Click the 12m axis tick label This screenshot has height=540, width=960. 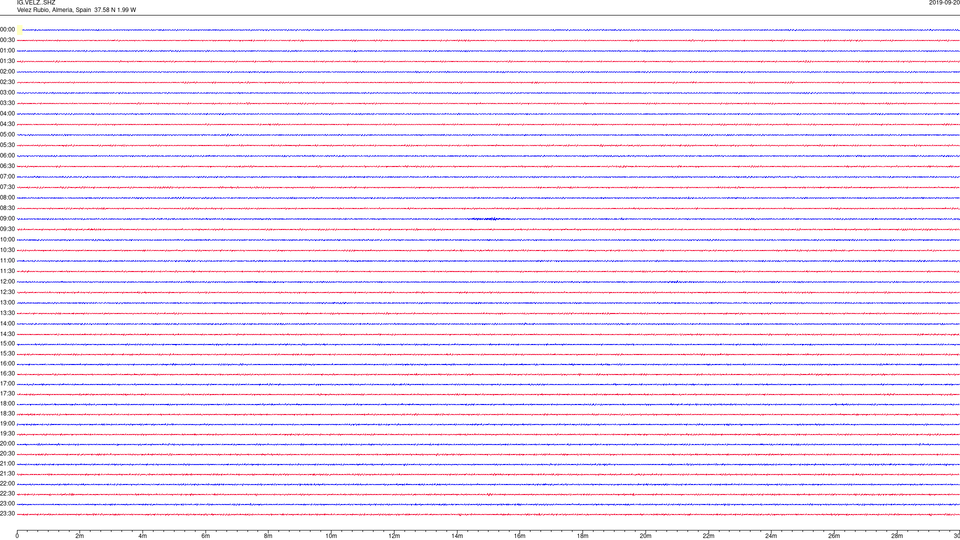[x=394, y=536]
